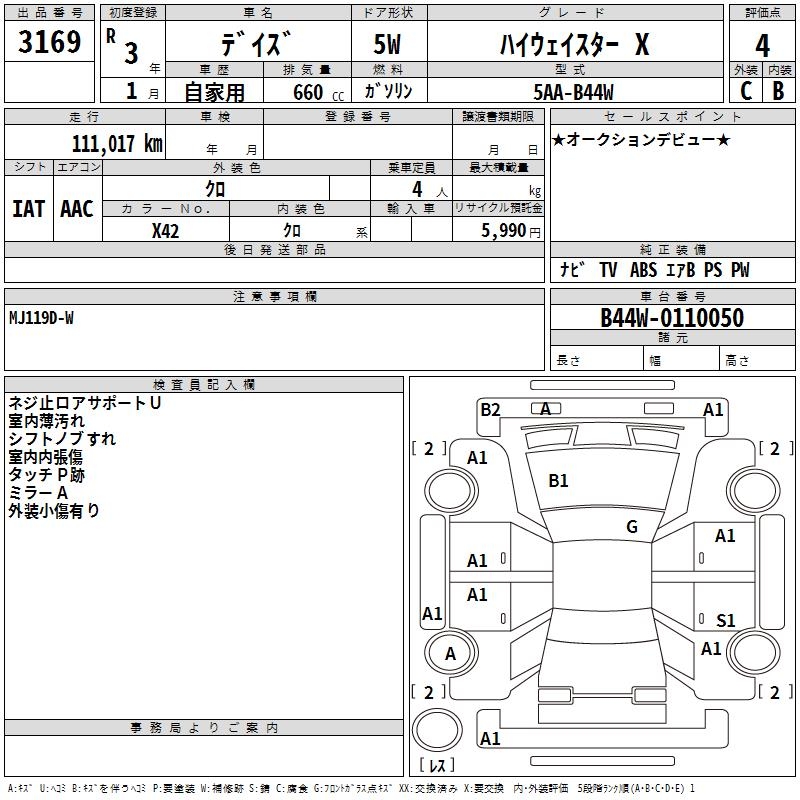Screen dimensions: 800x800
Task: Click the MJ119D-W note text
Action: pyautogui.click(x=41, y=318)
